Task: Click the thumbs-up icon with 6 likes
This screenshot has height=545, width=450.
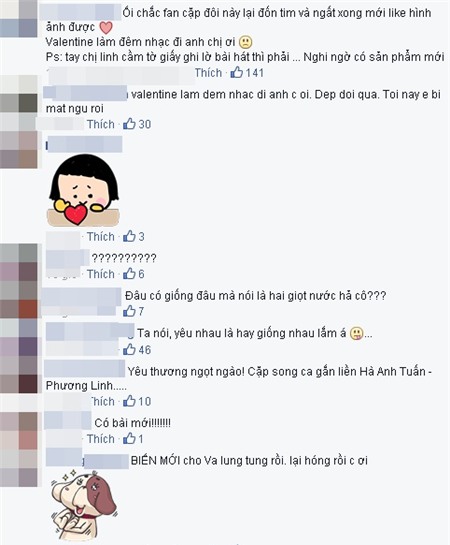Action: click(129, 274)
